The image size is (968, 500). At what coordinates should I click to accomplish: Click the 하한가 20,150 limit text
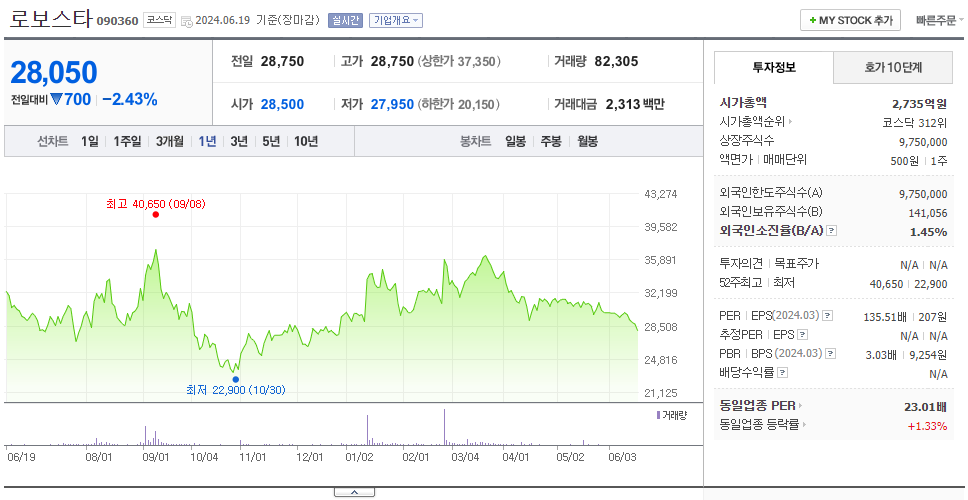(x=459, y=104)
